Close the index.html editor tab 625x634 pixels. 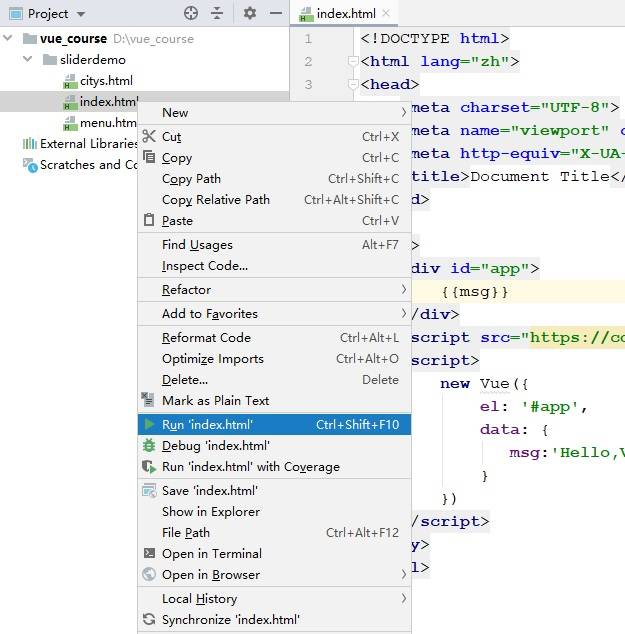tap(385, 13)
